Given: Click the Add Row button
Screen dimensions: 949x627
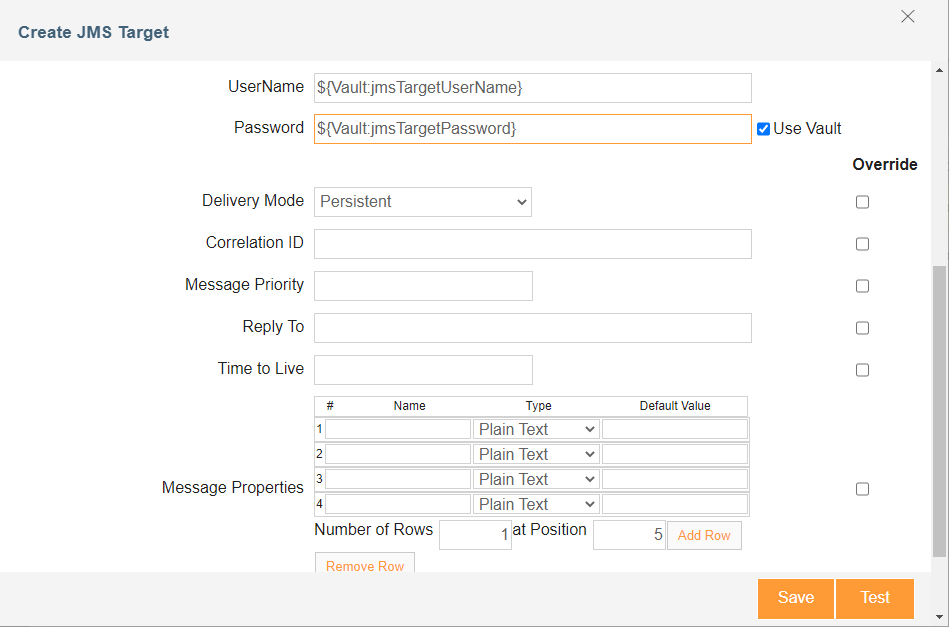Looking at the screenshot, I should (x=704, y=535).
